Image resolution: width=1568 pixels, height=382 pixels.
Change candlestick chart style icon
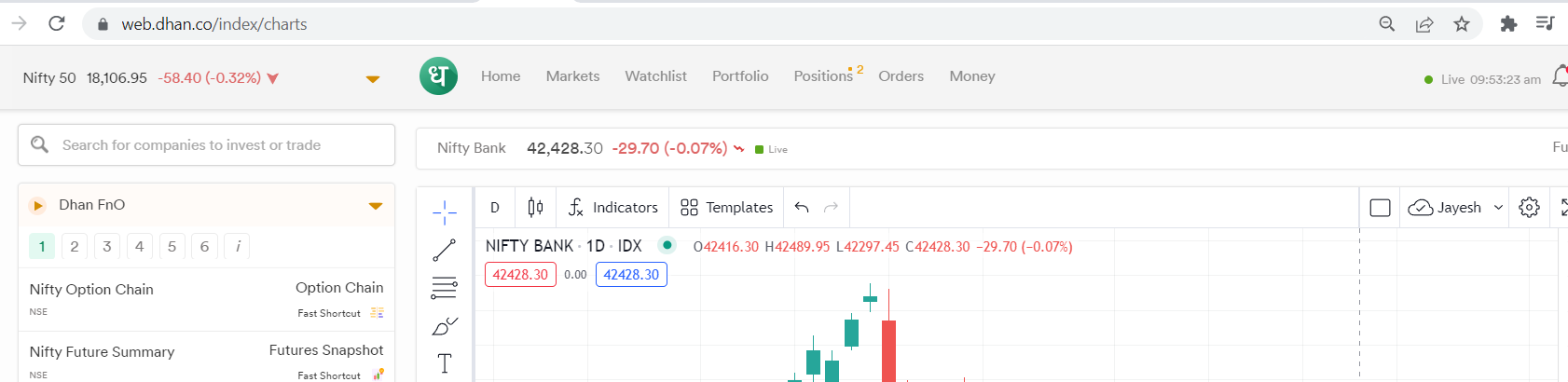point(535,207)
